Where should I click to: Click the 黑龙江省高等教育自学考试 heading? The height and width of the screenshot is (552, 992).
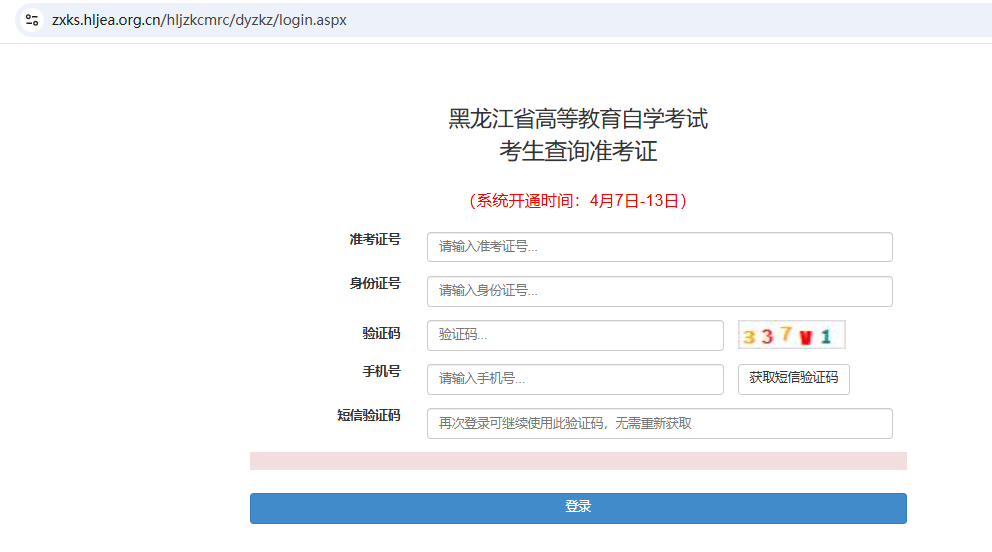click(x=578, y=119)
